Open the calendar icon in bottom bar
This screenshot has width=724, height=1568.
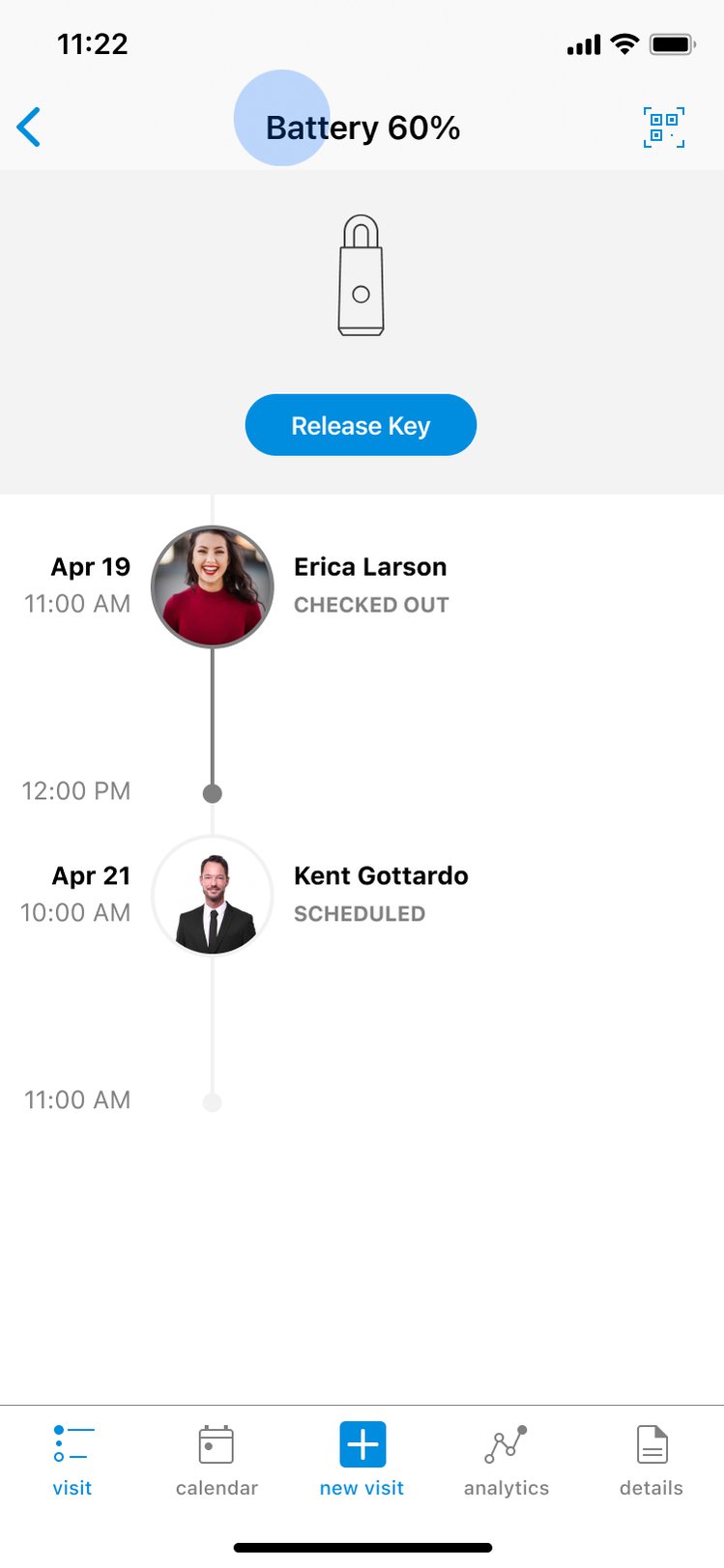click(217, 1445)
